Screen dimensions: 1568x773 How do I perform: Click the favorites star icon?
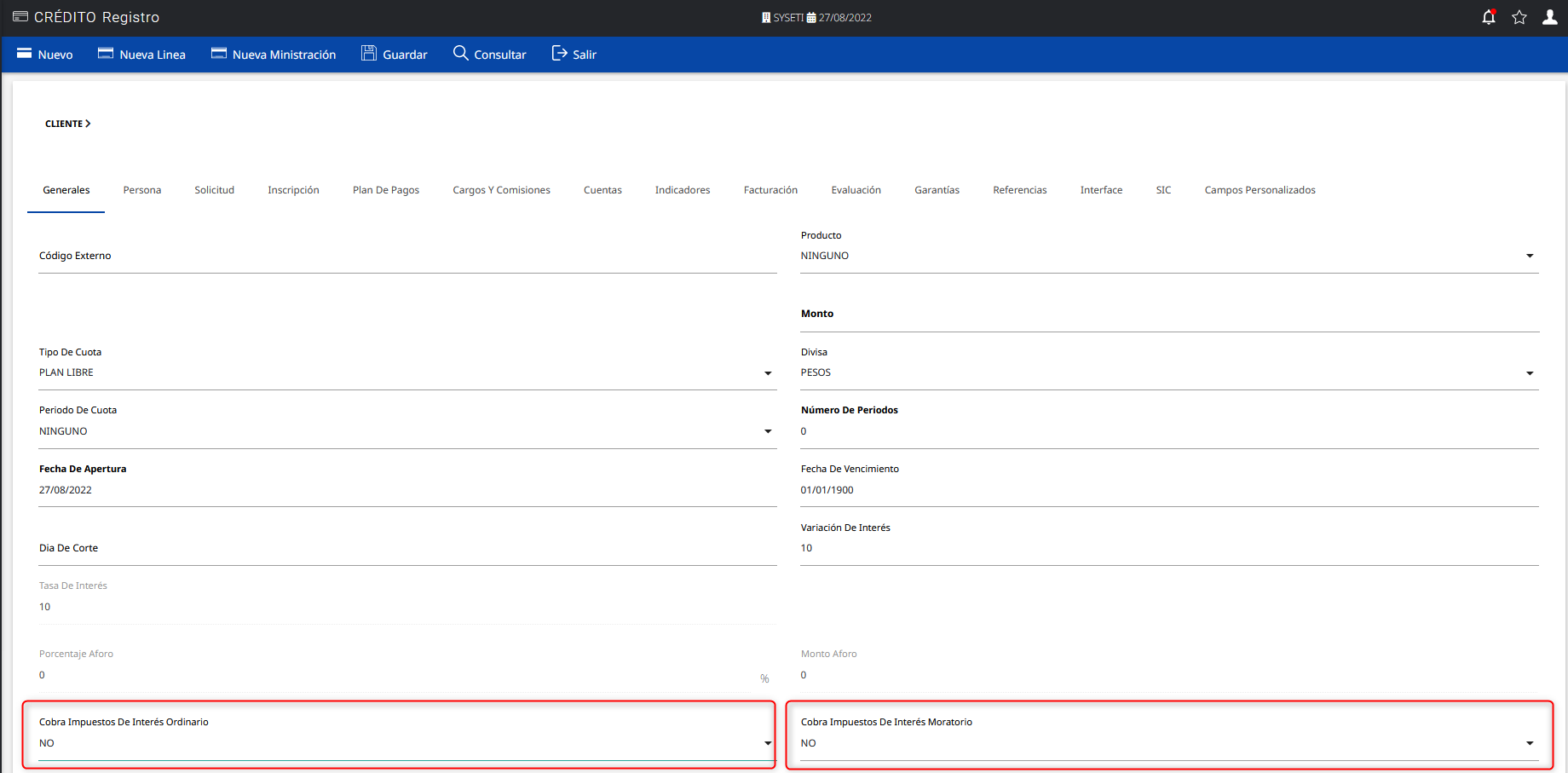pyautogui.click(x=1519, y=16)
